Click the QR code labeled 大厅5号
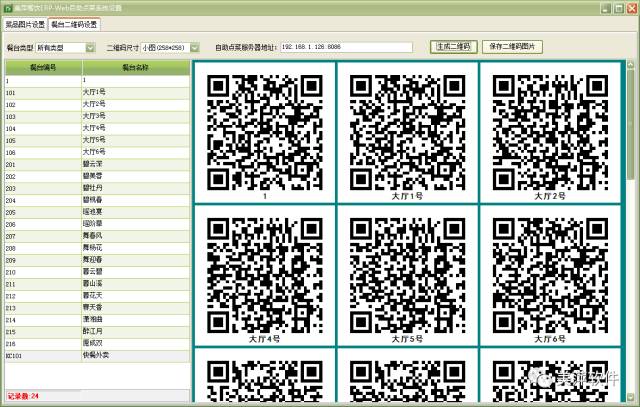 tap(407, 273)
